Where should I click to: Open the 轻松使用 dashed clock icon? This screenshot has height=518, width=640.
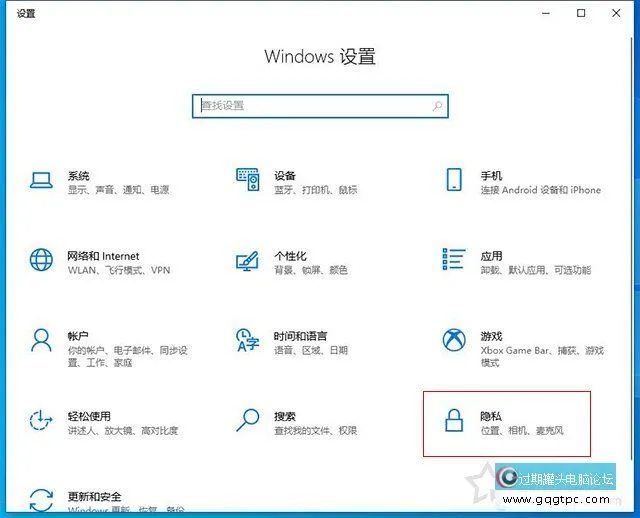(41, 420)
